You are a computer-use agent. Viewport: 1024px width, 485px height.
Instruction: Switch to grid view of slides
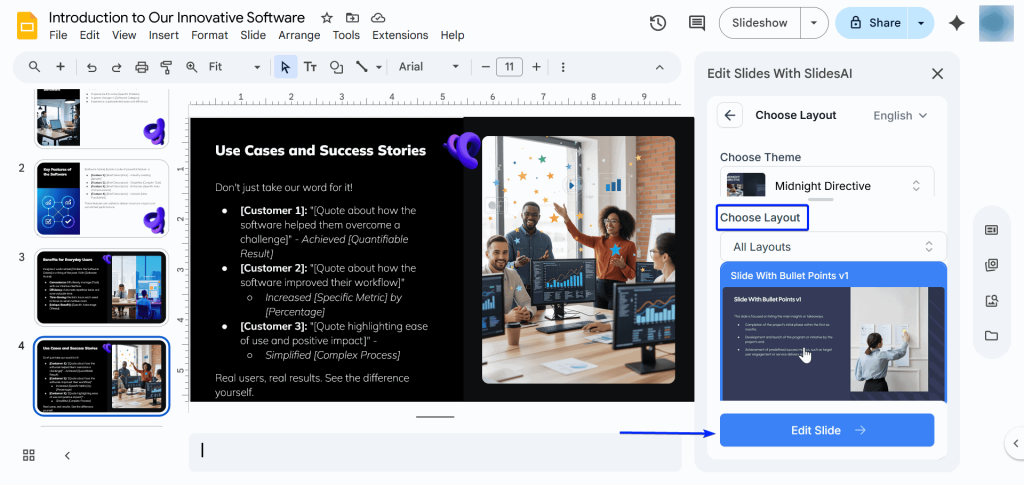[x=29, y=455]
